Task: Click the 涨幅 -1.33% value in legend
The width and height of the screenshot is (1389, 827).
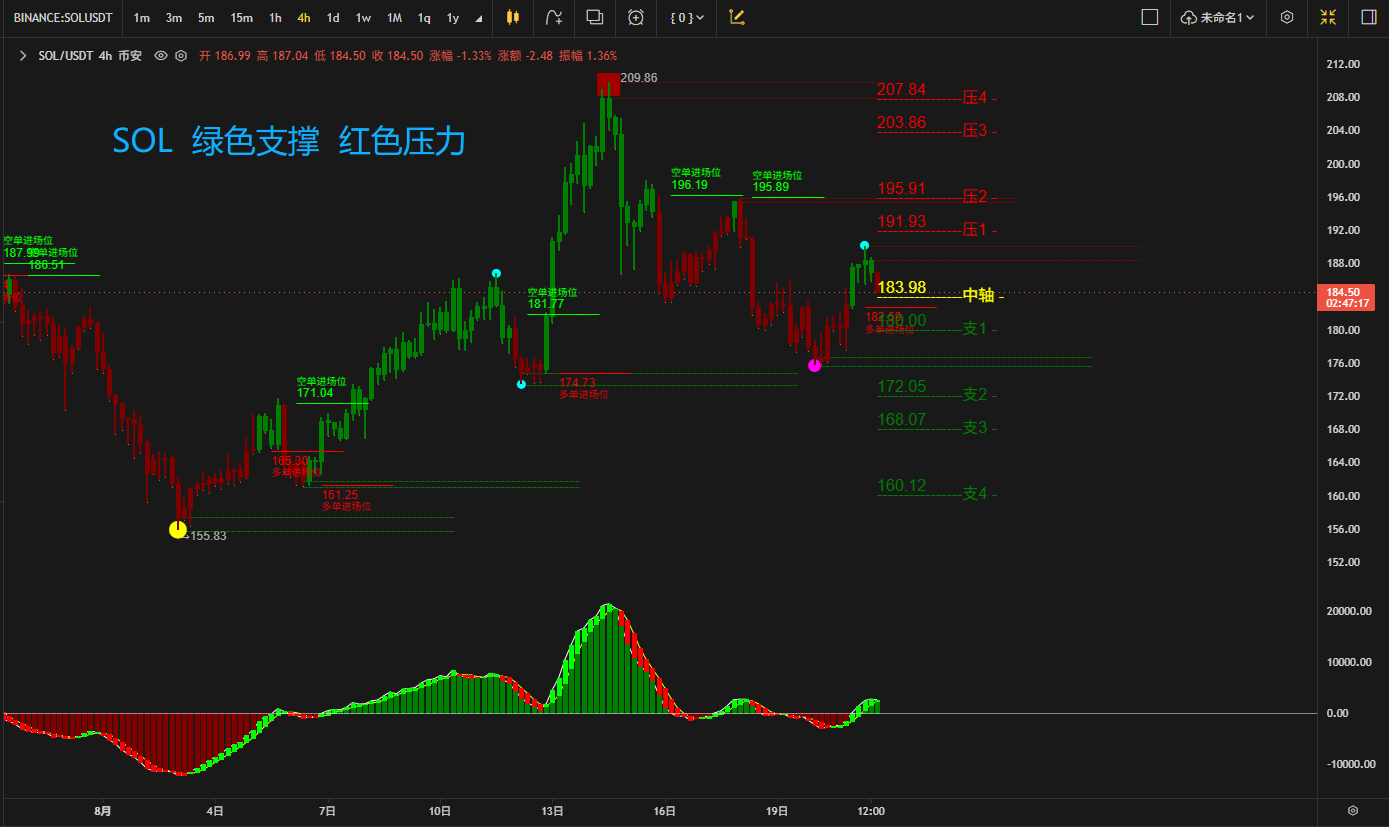Action: click(x=460, y=56)
